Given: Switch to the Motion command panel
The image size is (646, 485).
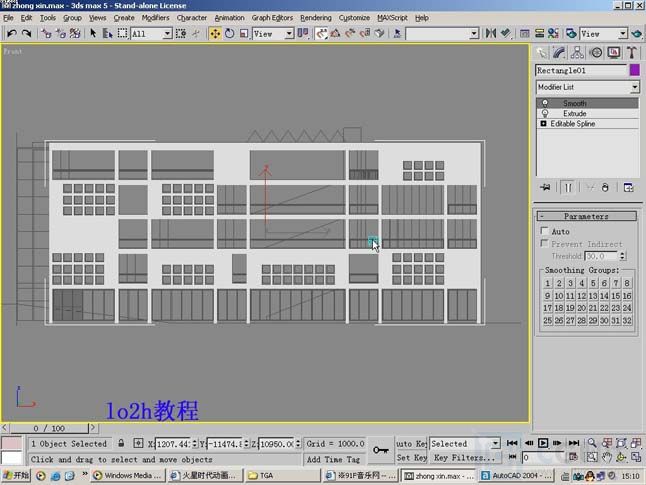Looking at the screenshot, I should [596, 53].
